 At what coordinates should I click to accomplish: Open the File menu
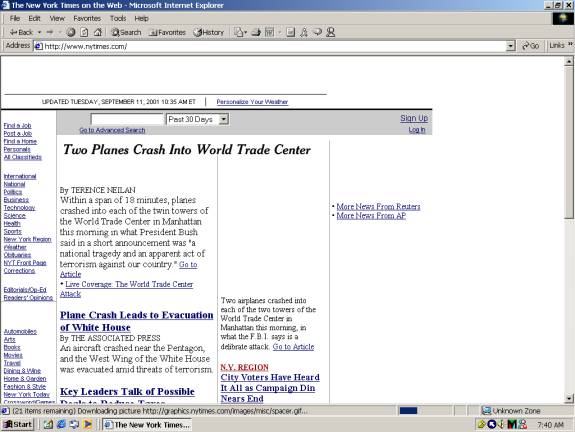pos(15,18)
